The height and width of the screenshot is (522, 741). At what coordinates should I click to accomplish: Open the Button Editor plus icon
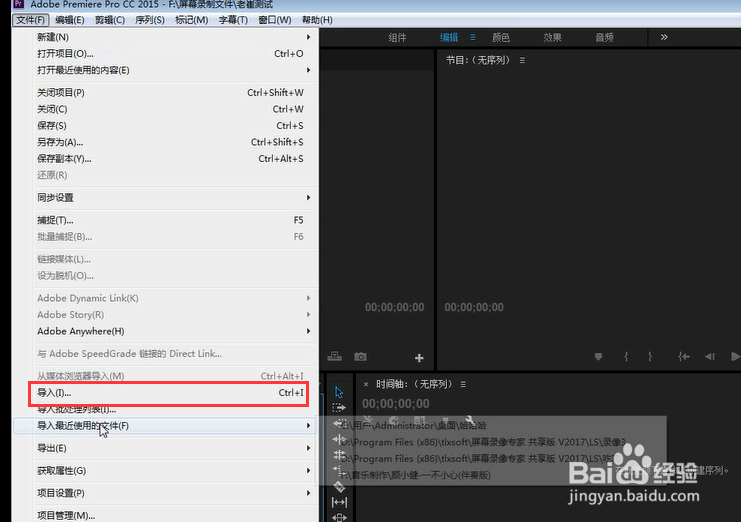tap(419, 358)
